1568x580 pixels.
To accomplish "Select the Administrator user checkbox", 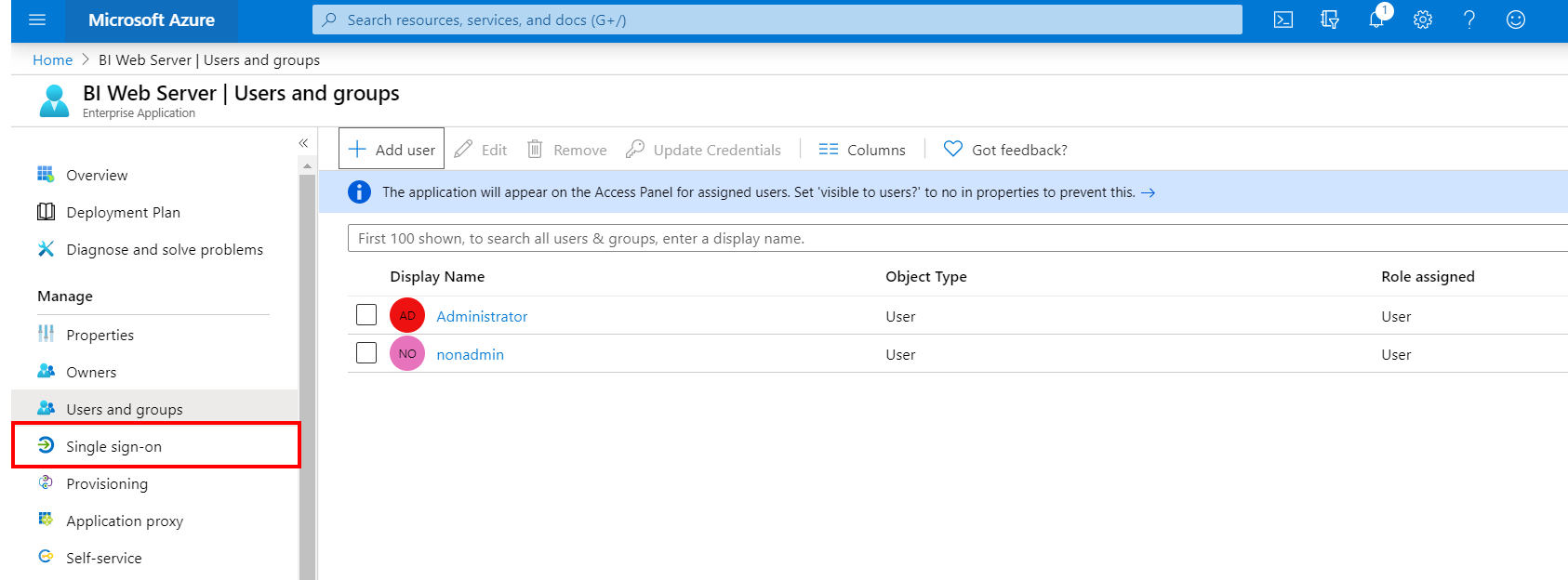I will [366, 315].
